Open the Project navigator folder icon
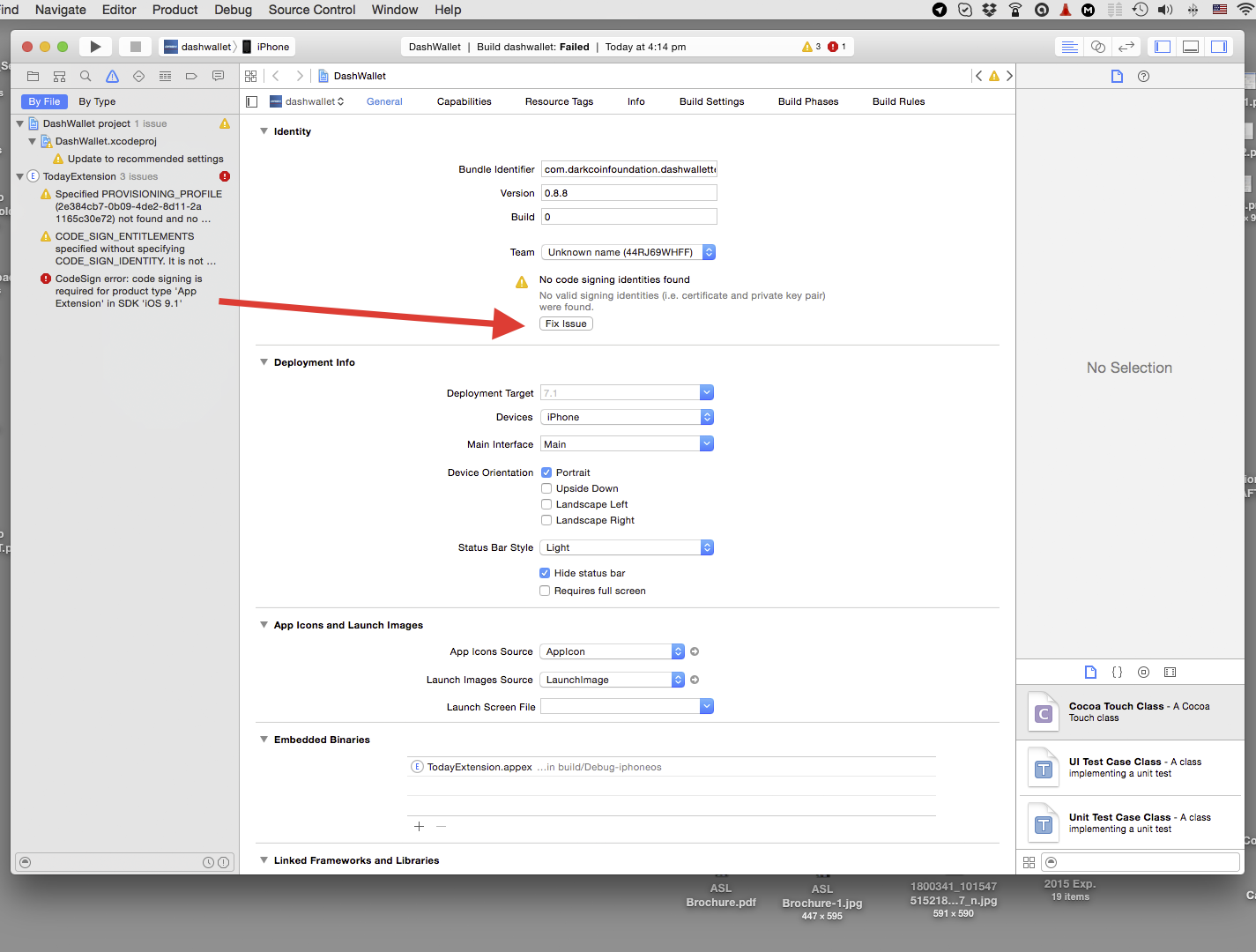 (x=33, y=77)
